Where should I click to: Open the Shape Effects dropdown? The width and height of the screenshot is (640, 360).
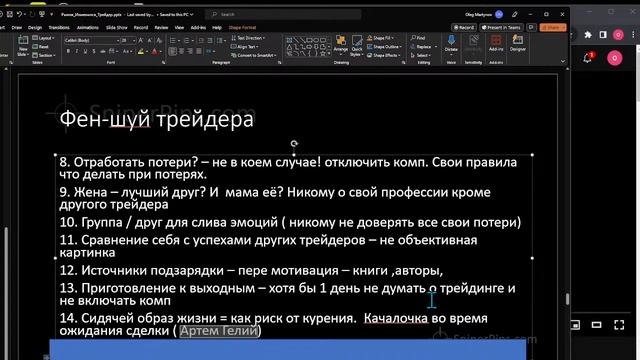(x=384, y=55)
